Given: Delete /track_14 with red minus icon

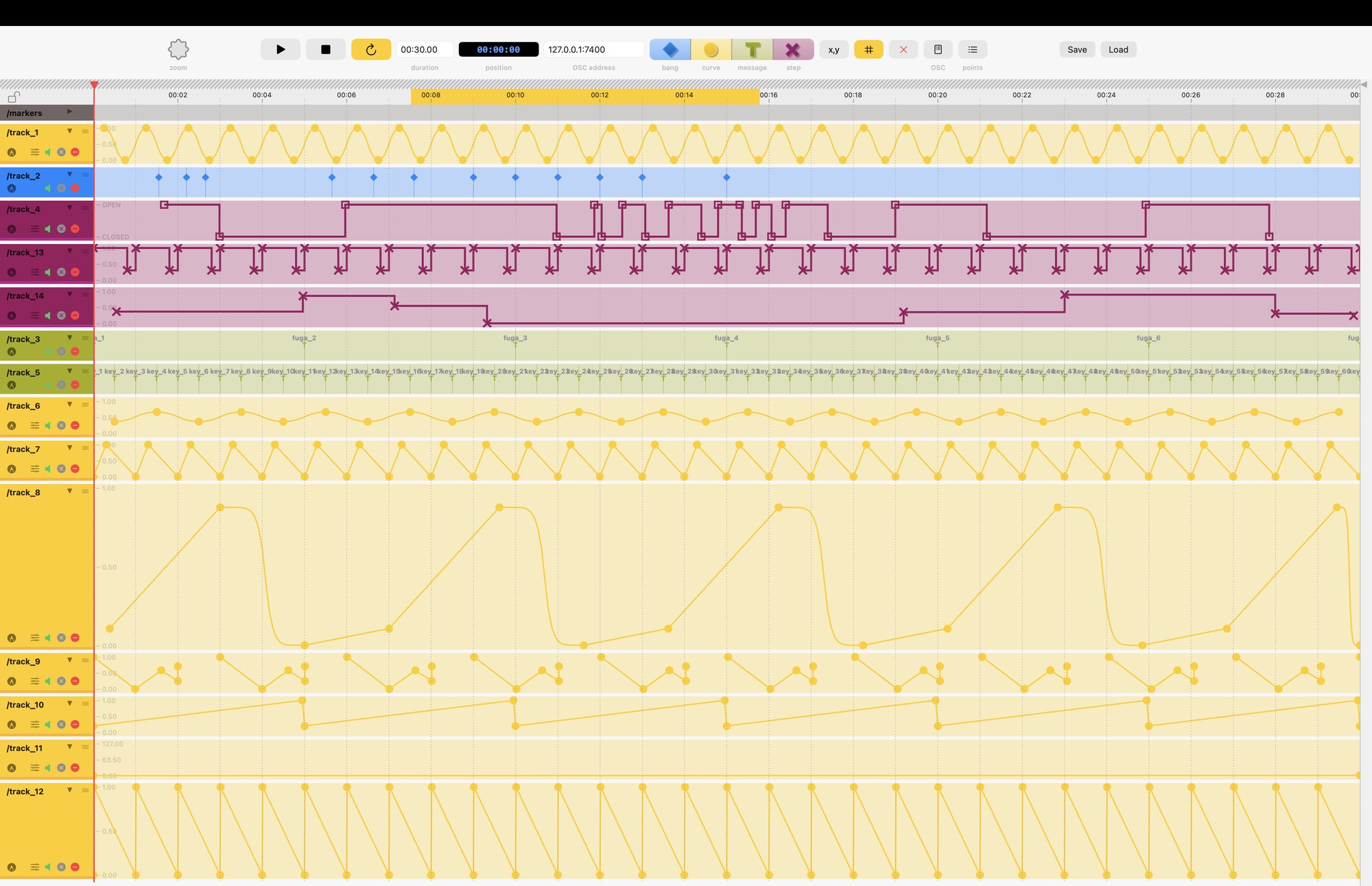Looking at the screenshot, I should [75, 315].
